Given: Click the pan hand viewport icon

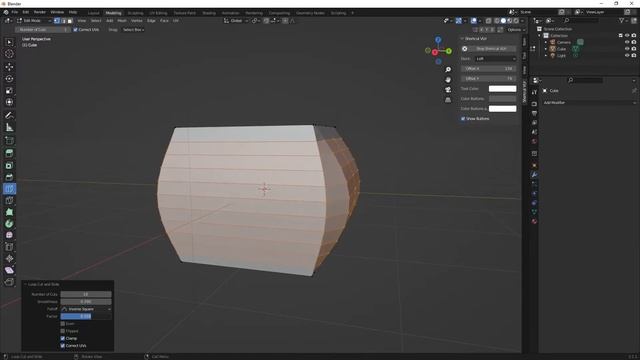Looking at the screenshot, I should pos(448,80).
